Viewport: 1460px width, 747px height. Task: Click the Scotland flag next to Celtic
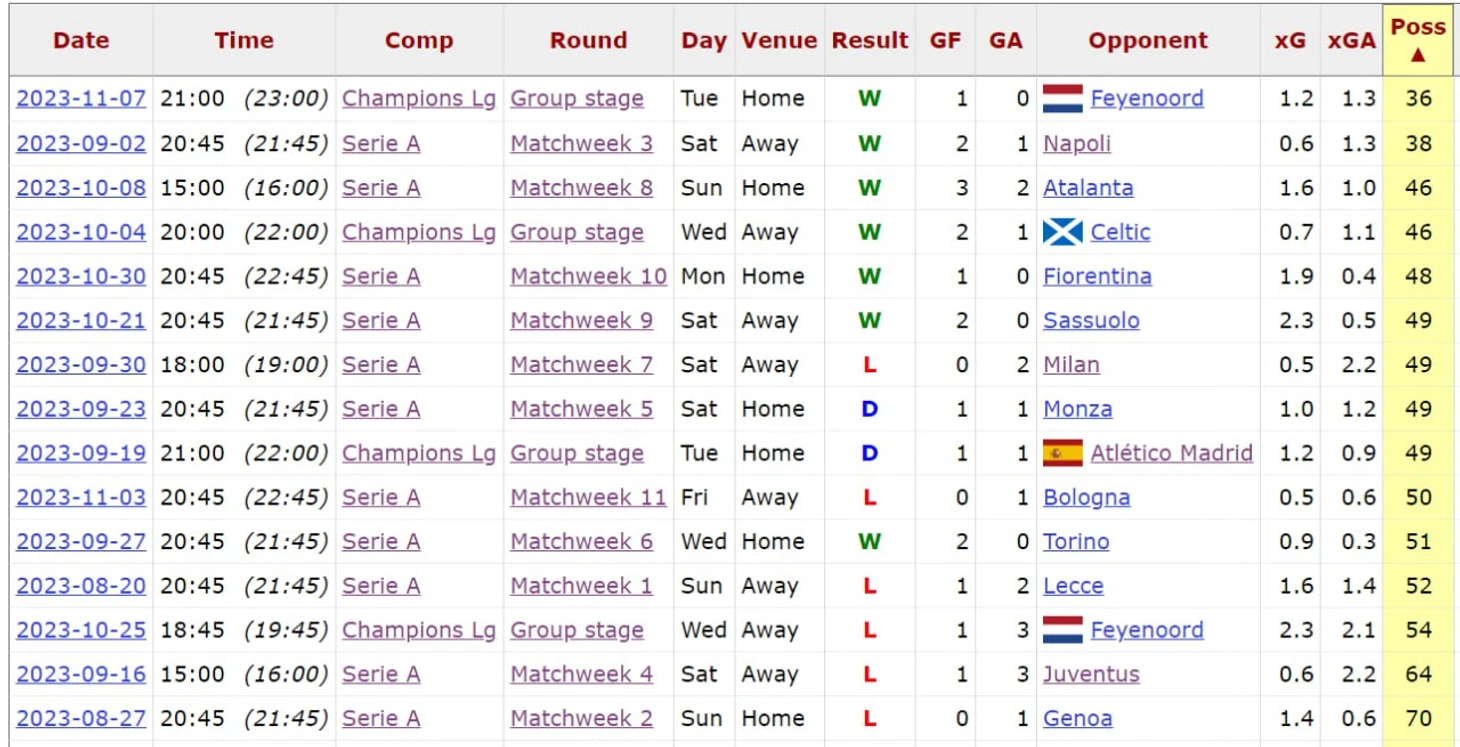coord(1062,232)
